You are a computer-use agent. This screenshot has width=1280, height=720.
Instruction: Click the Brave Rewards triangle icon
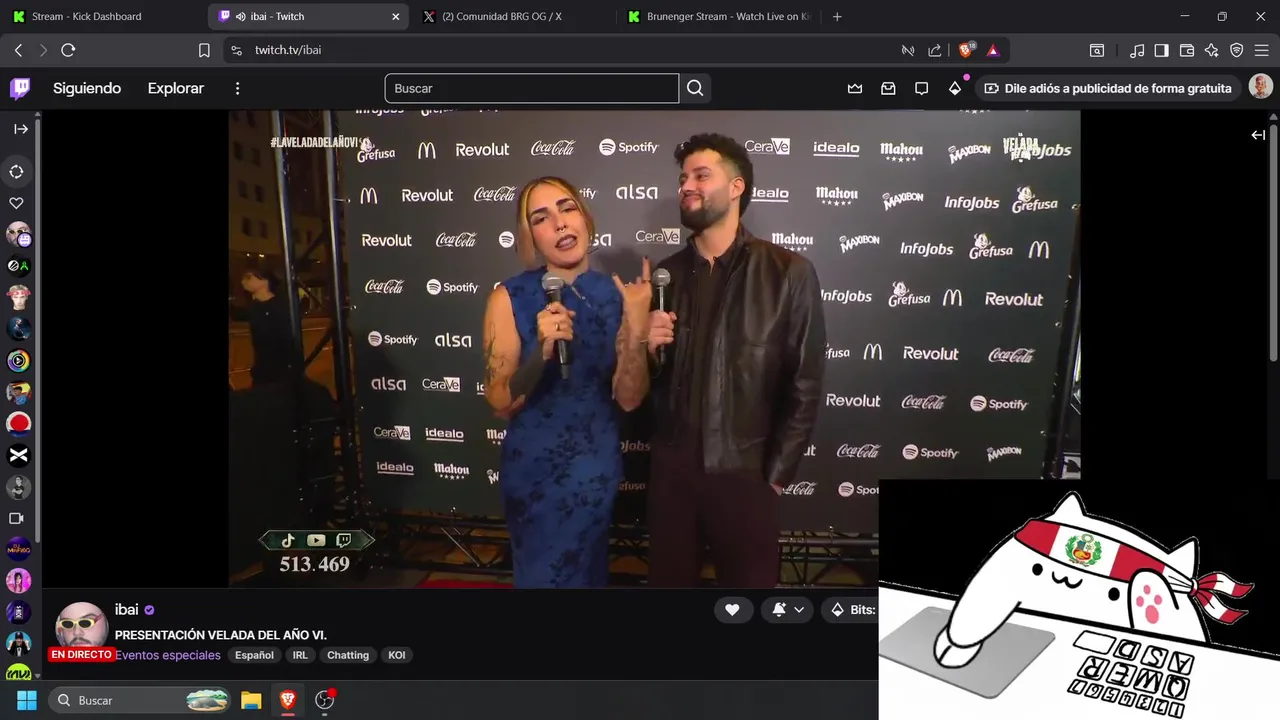click(x=993, y=50)
